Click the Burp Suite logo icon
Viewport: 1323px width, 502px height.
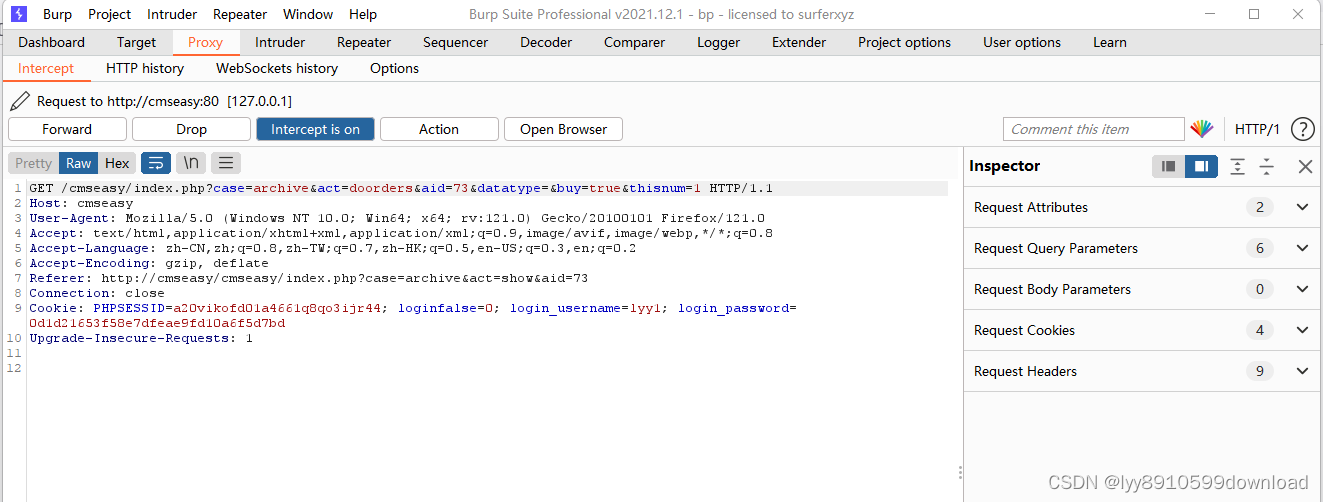[18, 14]
